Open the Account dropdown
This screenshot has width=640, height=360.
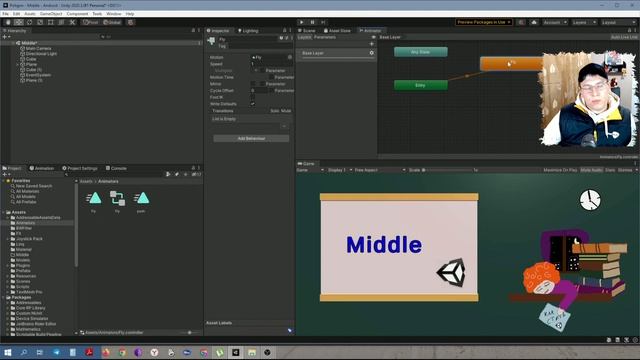(x=555, y=22)
